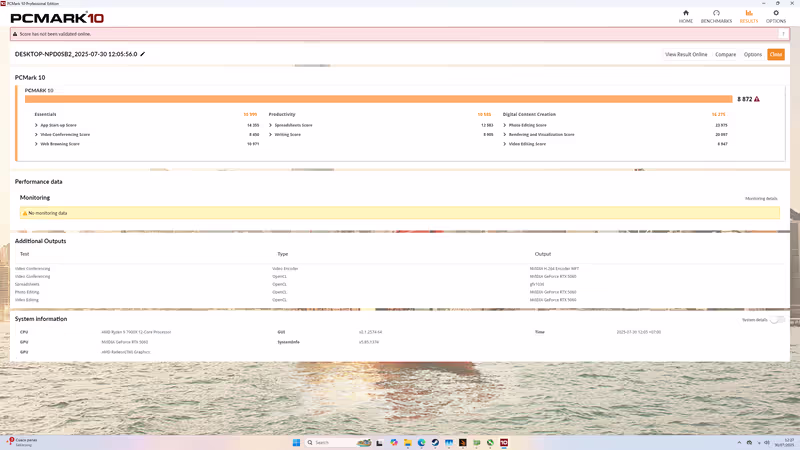Image resolution: width=800 pixels, height=450 pixels.
Task: Click the Windows Start button
Action: tap(296, 442)
